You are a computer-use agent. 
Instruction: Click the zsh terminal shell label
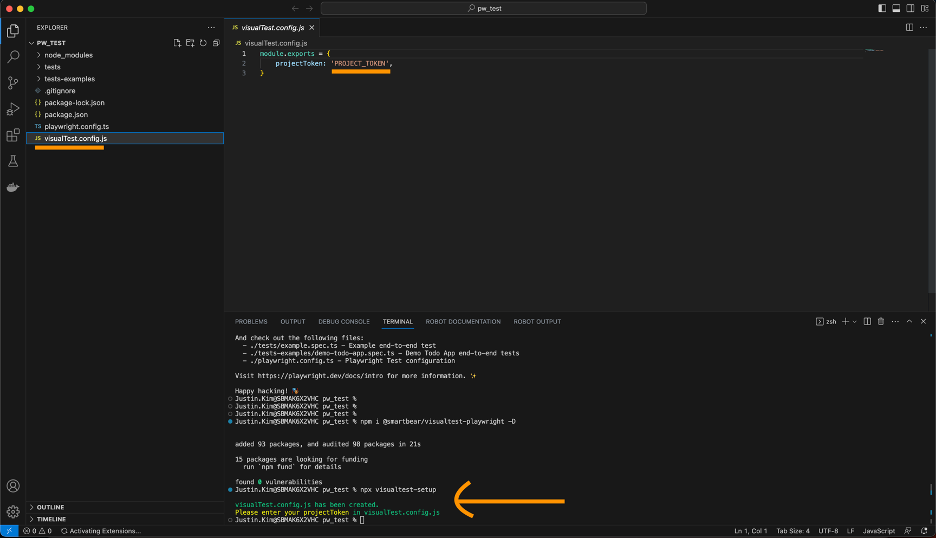pyautogui.click(x=826, y=321)
